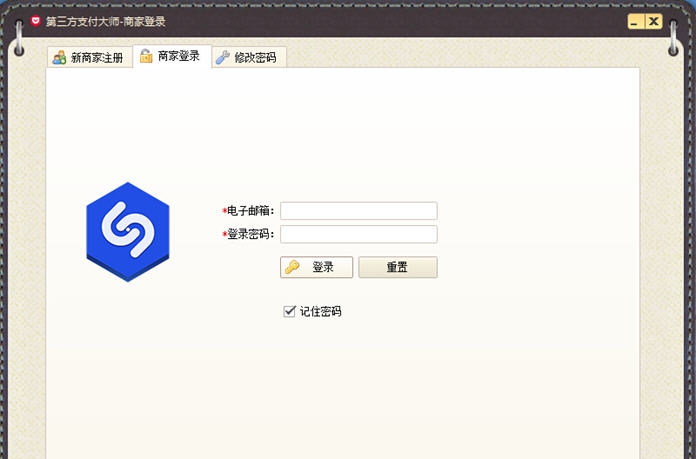This screenshot has width=696, height=459.
Task: Click the 电子邮箱 input field
Action: (x=359, y=211)
